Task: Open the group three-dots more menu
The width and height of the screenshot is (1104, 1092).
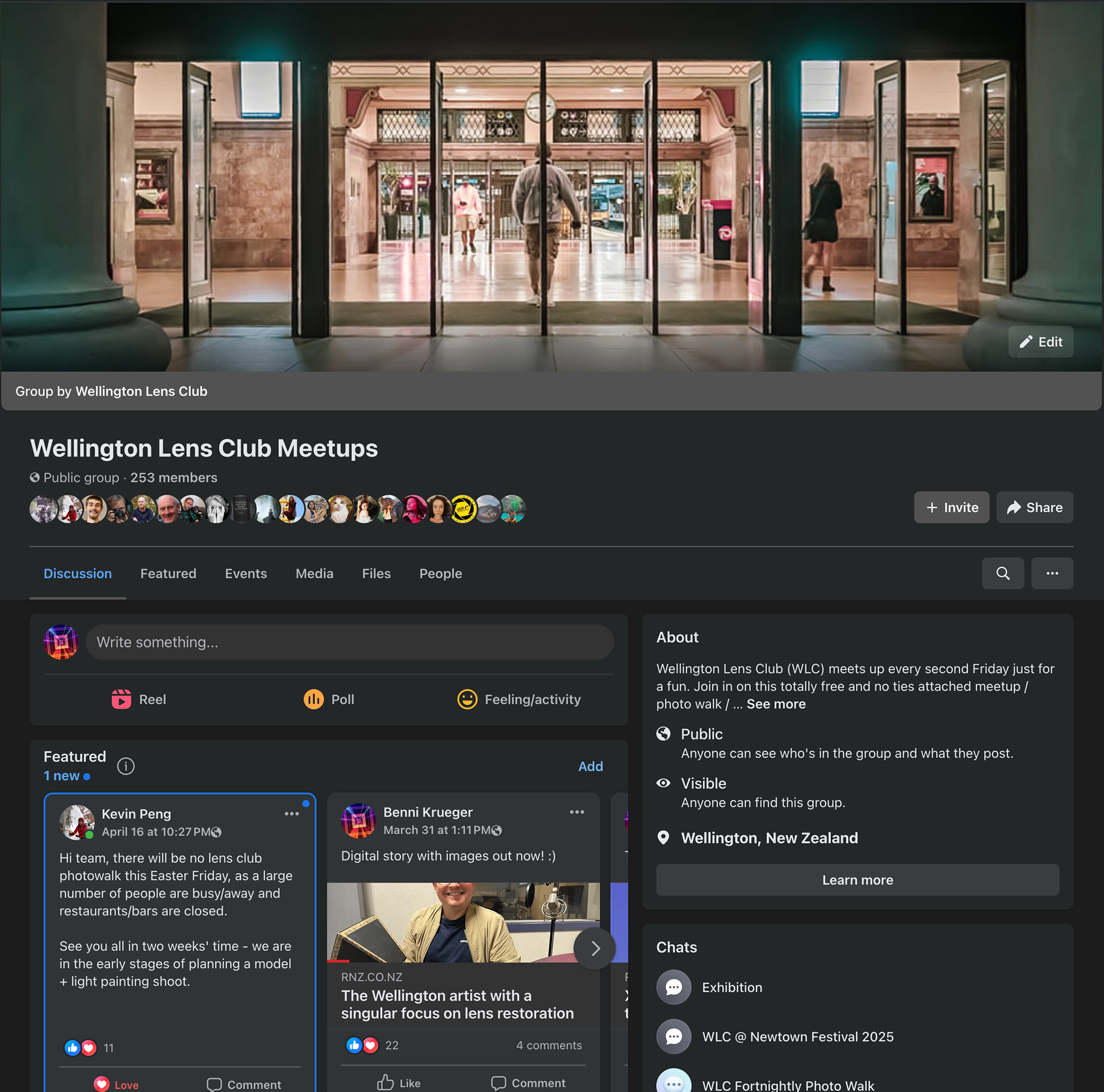Action: click(1052, 573)
